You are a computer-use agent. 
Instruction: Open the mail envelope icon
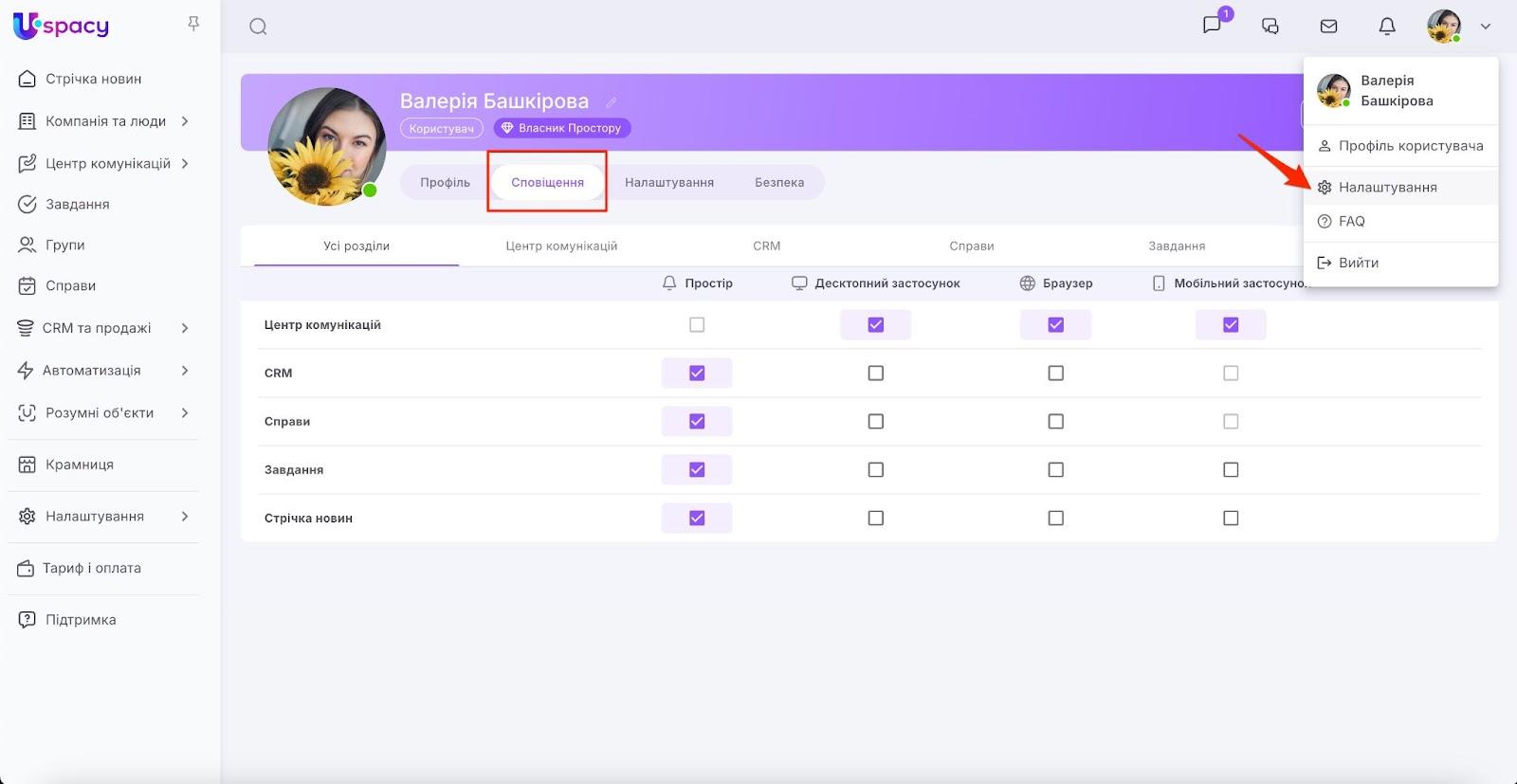tap(1328, 27)
